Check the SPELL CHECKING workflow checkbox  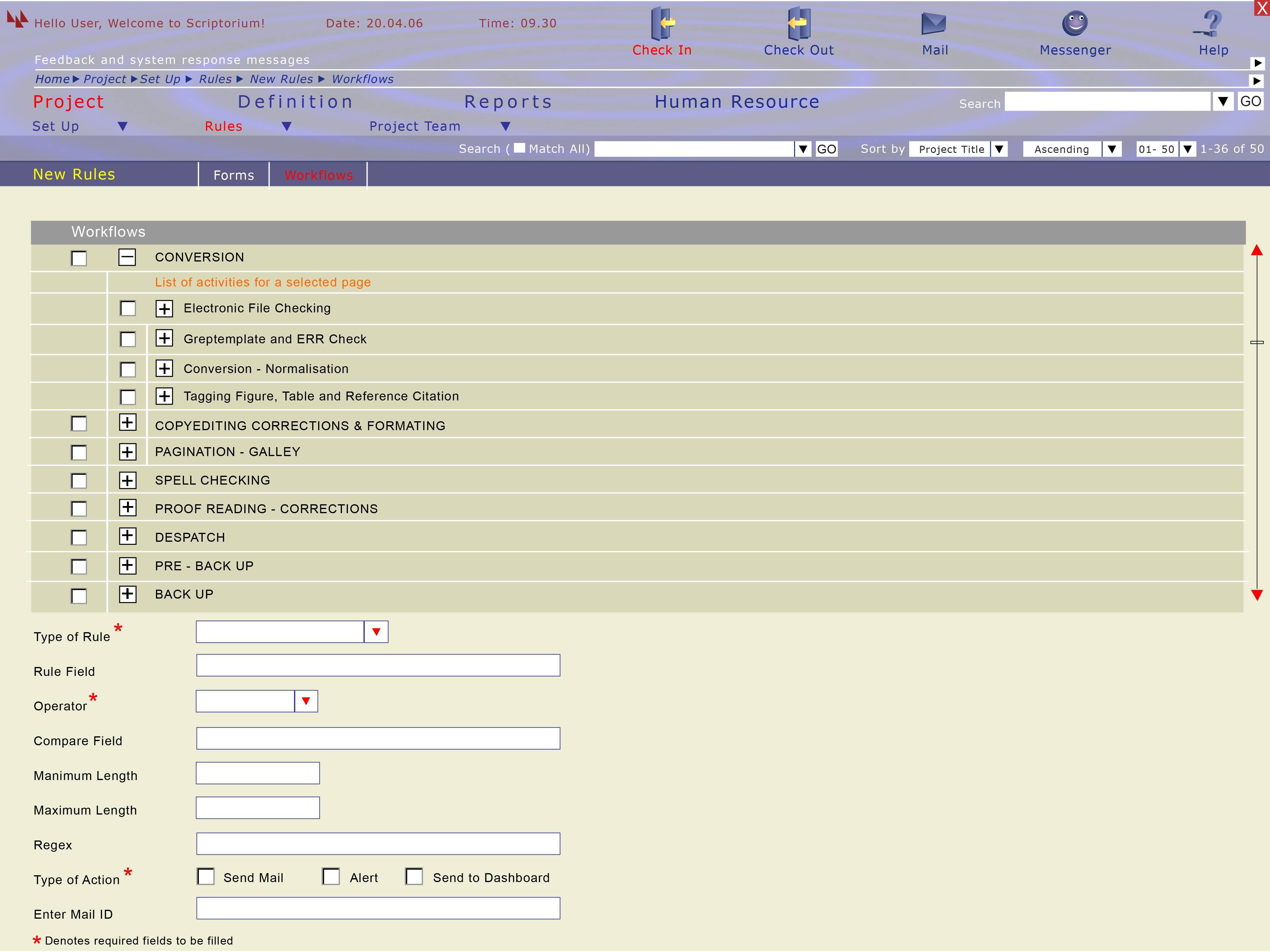[79, 481]
